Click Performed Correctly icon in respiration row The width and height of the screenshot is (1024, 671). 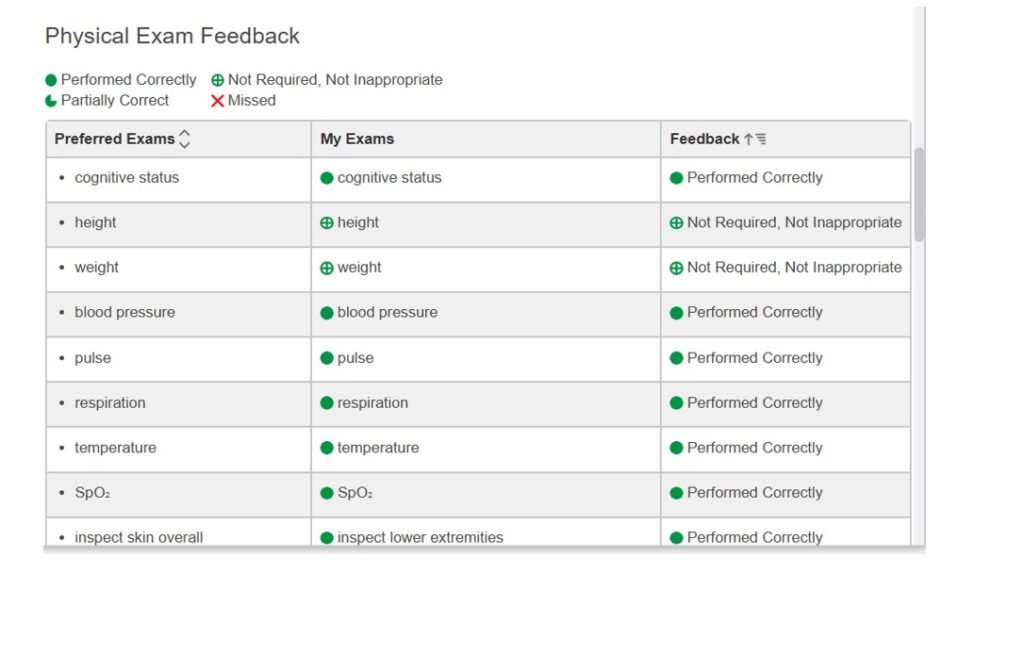coord(677,403)
